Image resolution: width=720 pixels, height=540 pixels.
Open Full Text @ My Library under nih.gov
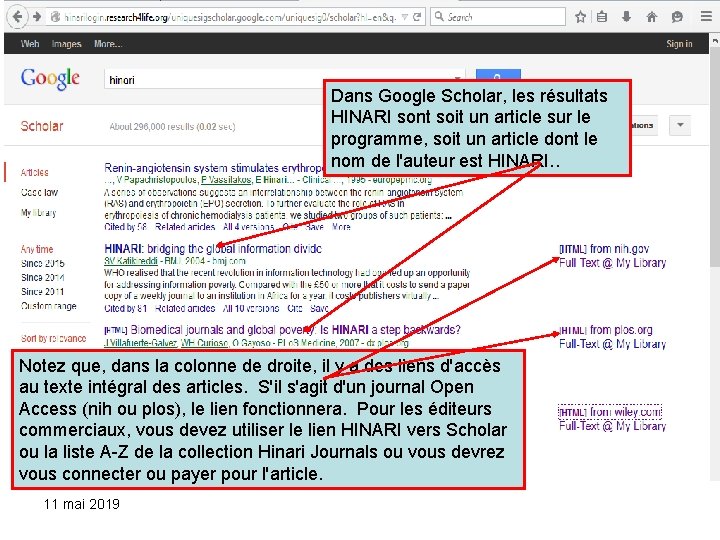(613, 263)
